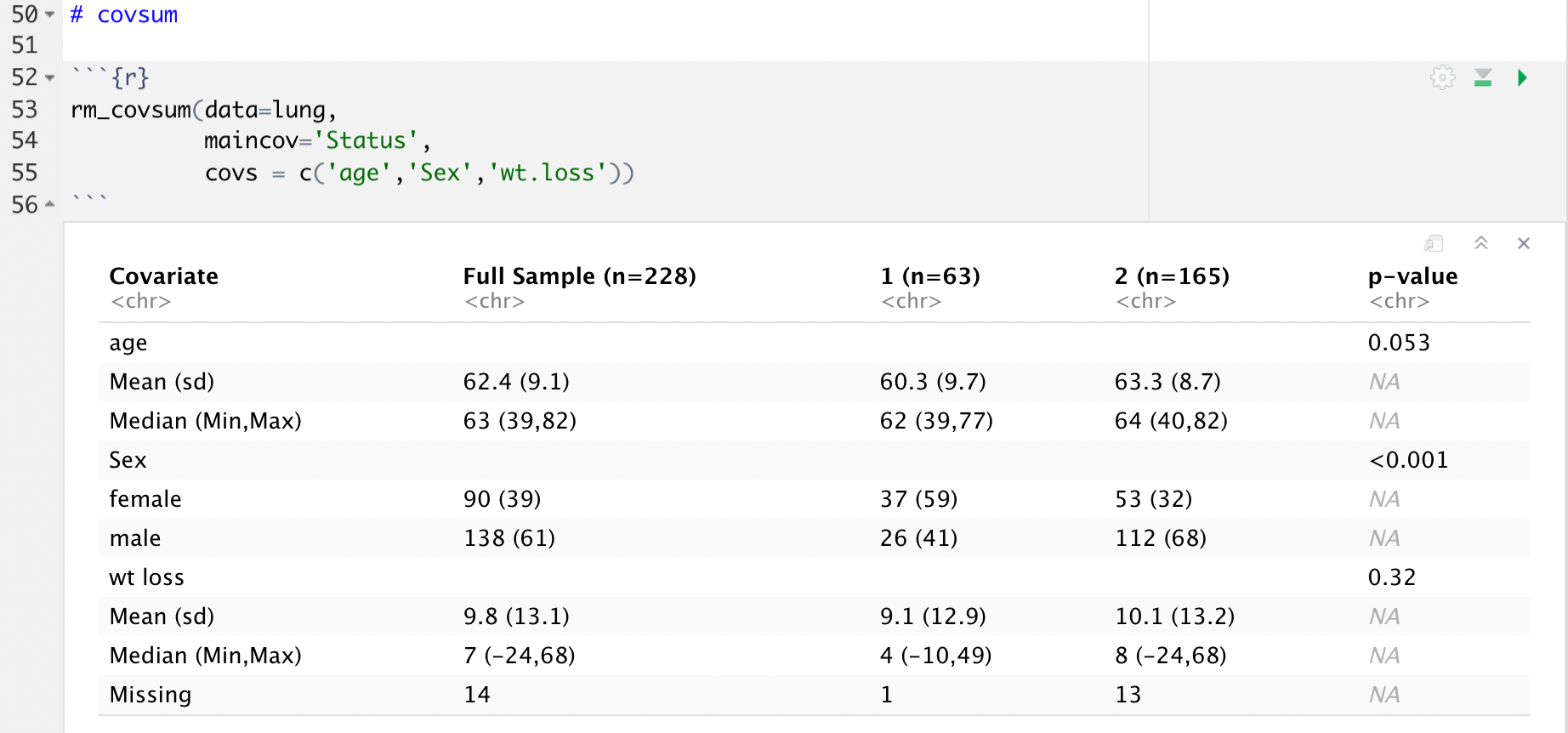Click fold arrow at line 56

click(x=50, y=205)
